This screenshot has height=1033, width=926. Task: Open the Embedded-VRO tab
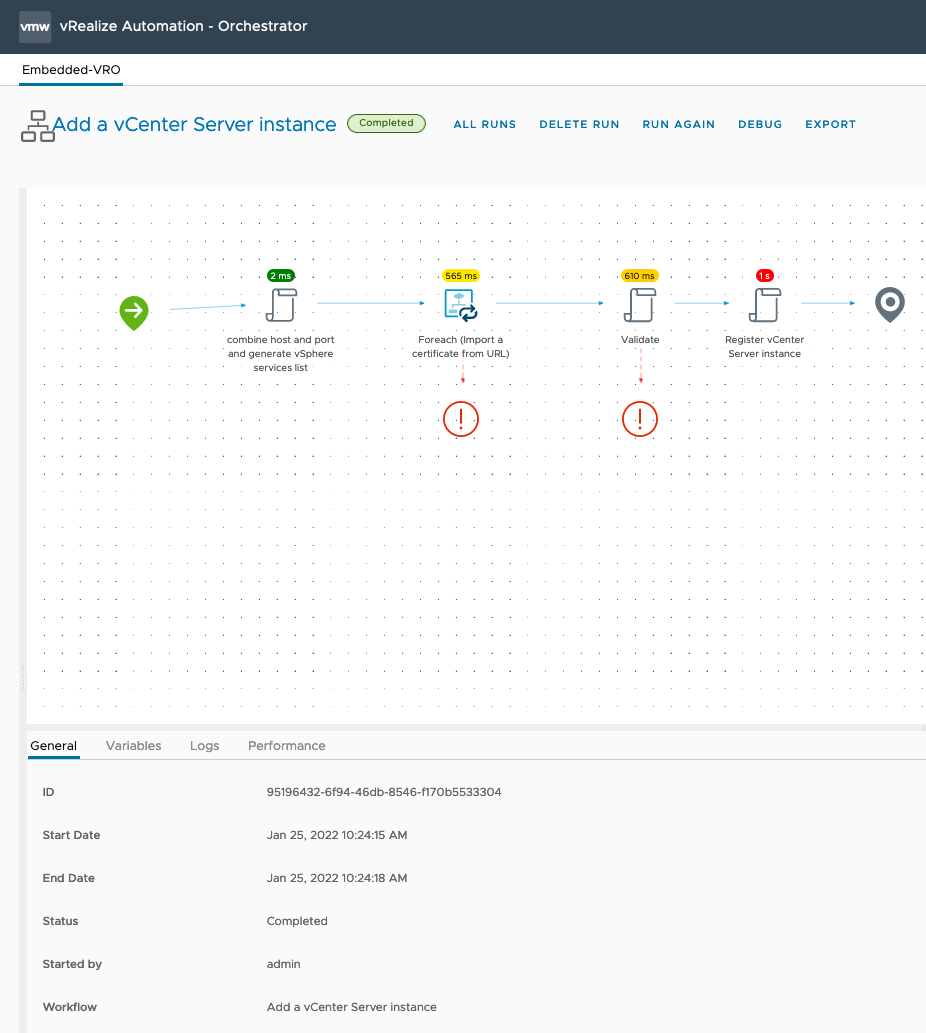coord(71,70)
